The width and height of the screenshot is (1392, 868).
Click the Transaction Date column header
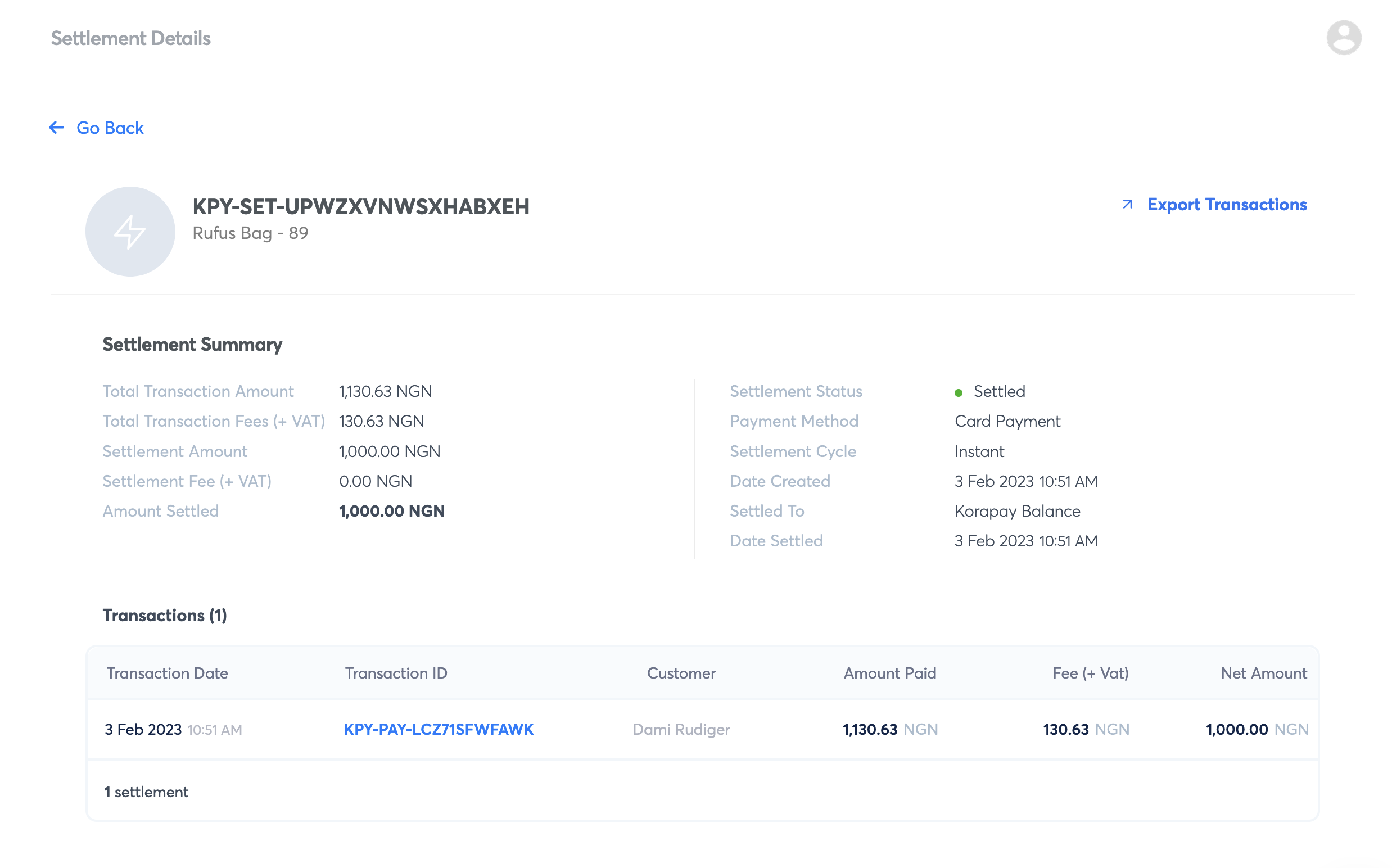click(167, 673)
